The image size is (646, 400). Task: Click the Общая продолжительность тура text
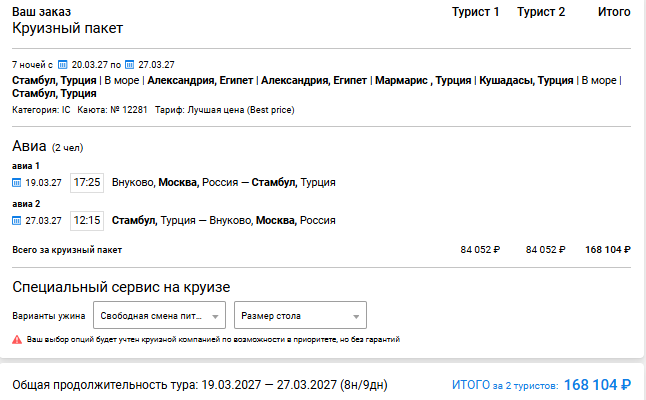click(x=200, y=385)
